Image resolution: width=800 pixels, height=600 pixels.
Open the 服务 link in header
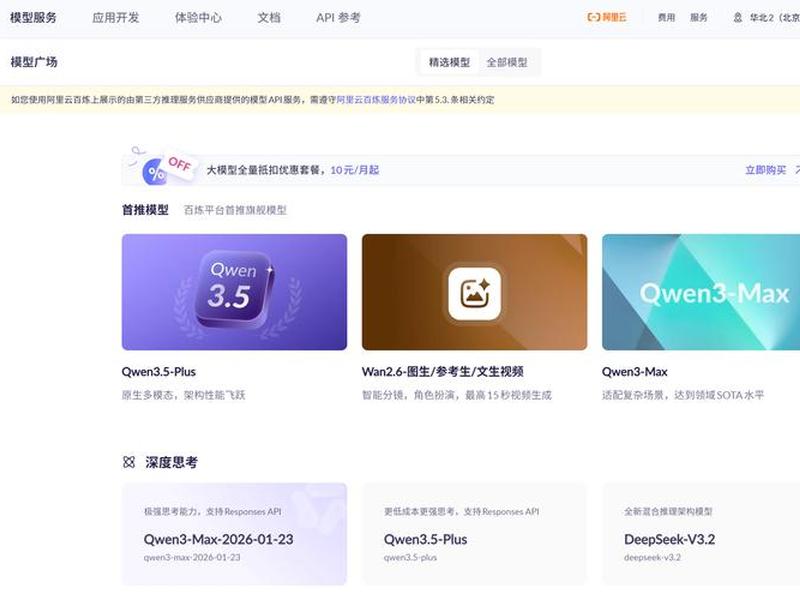(x=699, y=17)
